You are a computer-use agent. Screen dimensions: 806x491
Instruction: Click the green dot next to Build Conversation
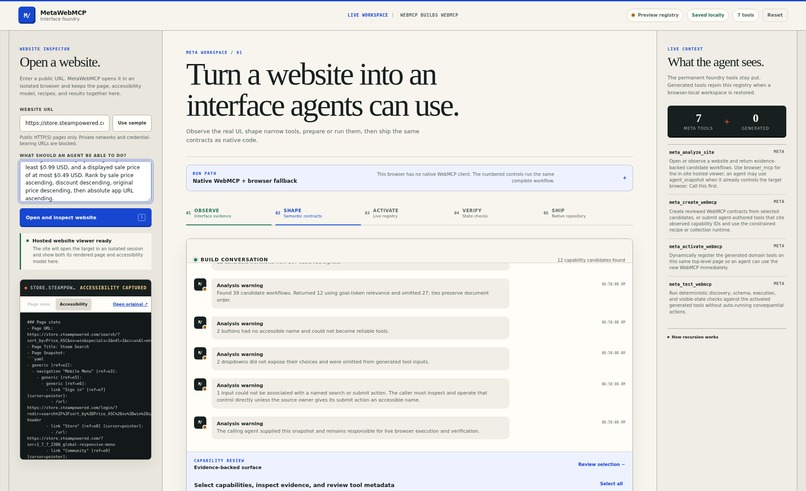tap(195, 260)
